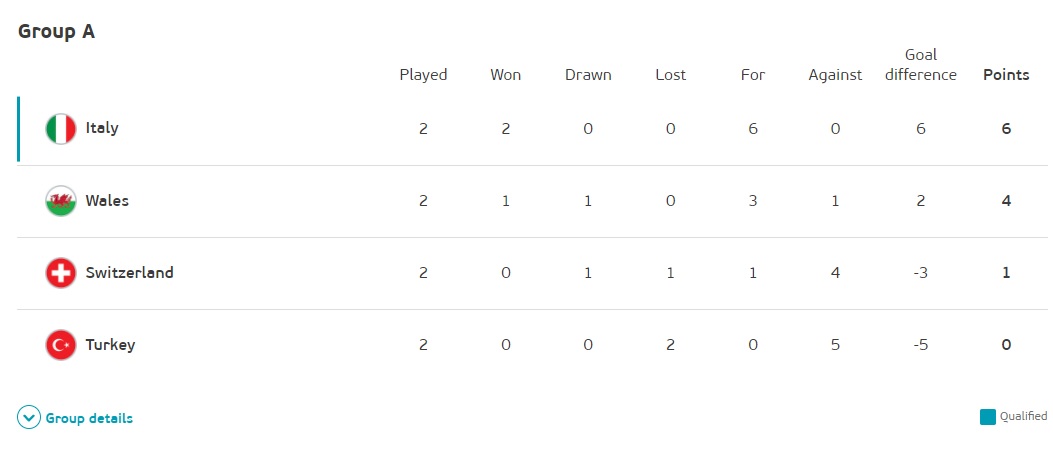Click the Won column header
This screenshot has height=449, width=1053.
506,74
